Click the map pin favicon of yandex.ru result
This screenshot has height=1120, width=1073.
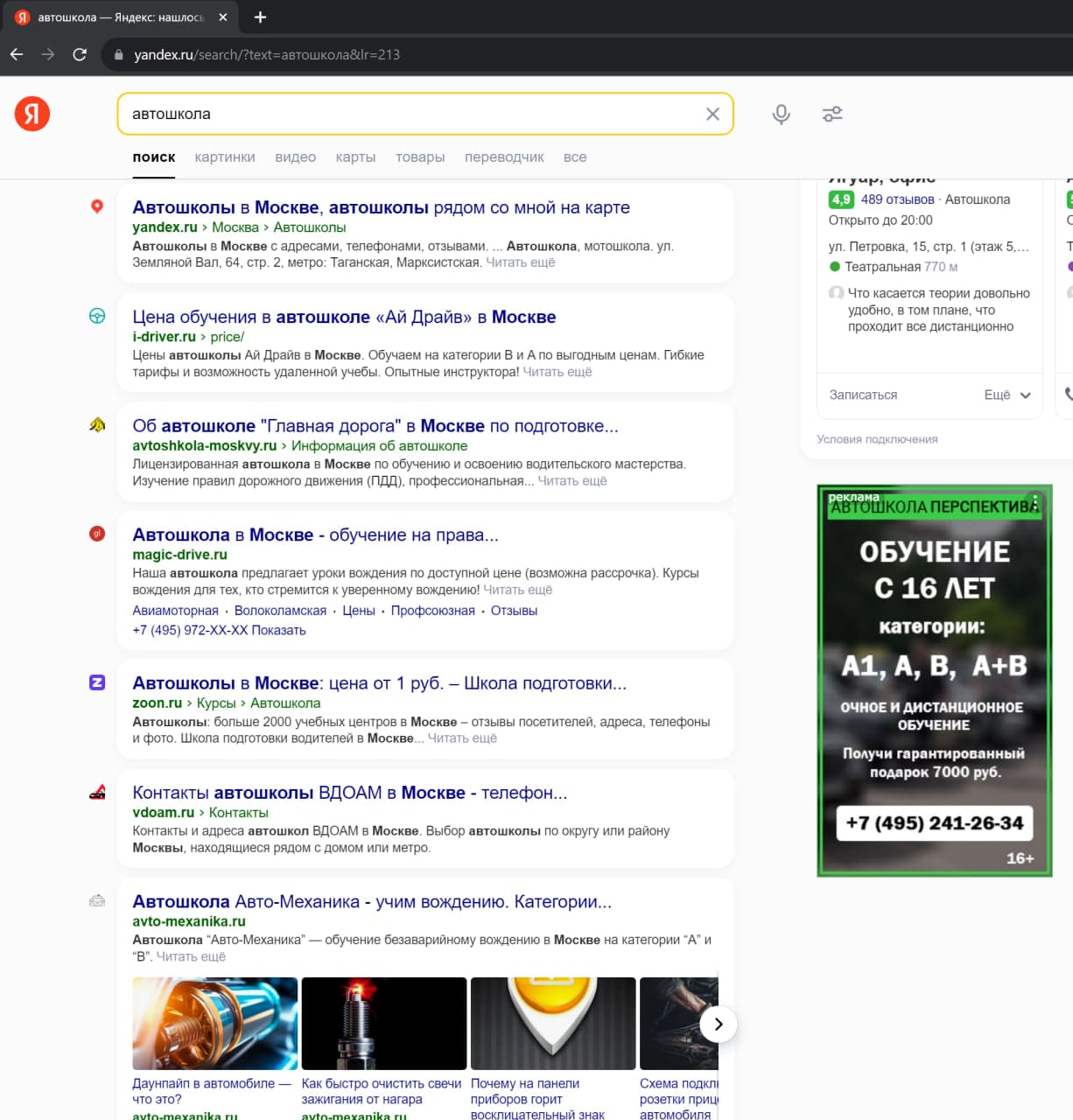97,206
